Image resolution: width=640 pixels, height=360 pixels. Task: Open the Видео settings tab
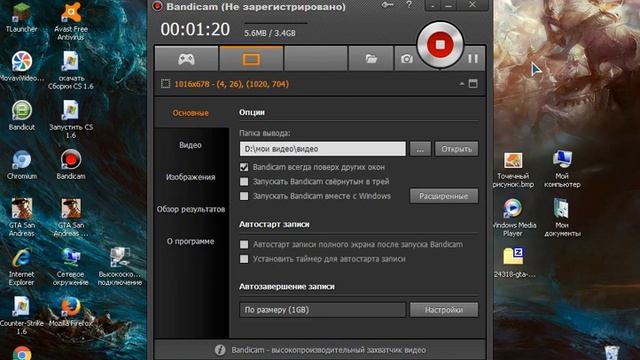coord(191,145)
